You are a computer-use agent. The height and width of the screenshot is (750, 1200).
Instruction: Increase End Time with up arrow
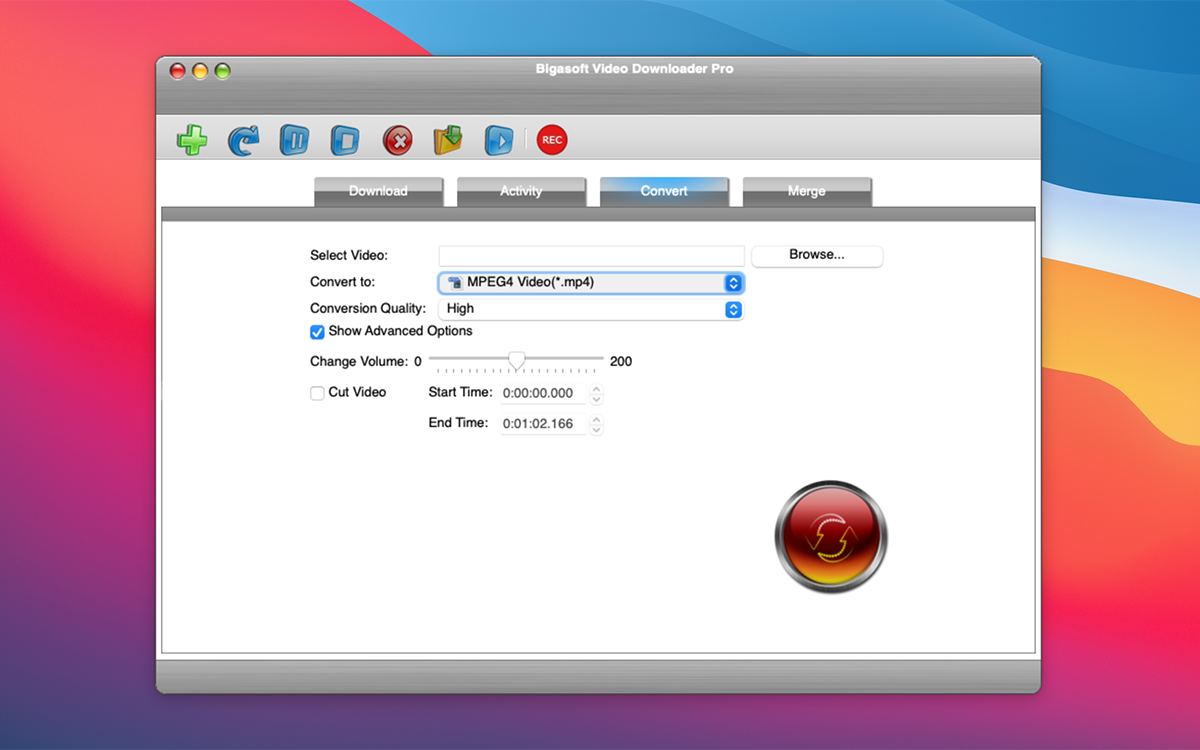tap(597, 419)
